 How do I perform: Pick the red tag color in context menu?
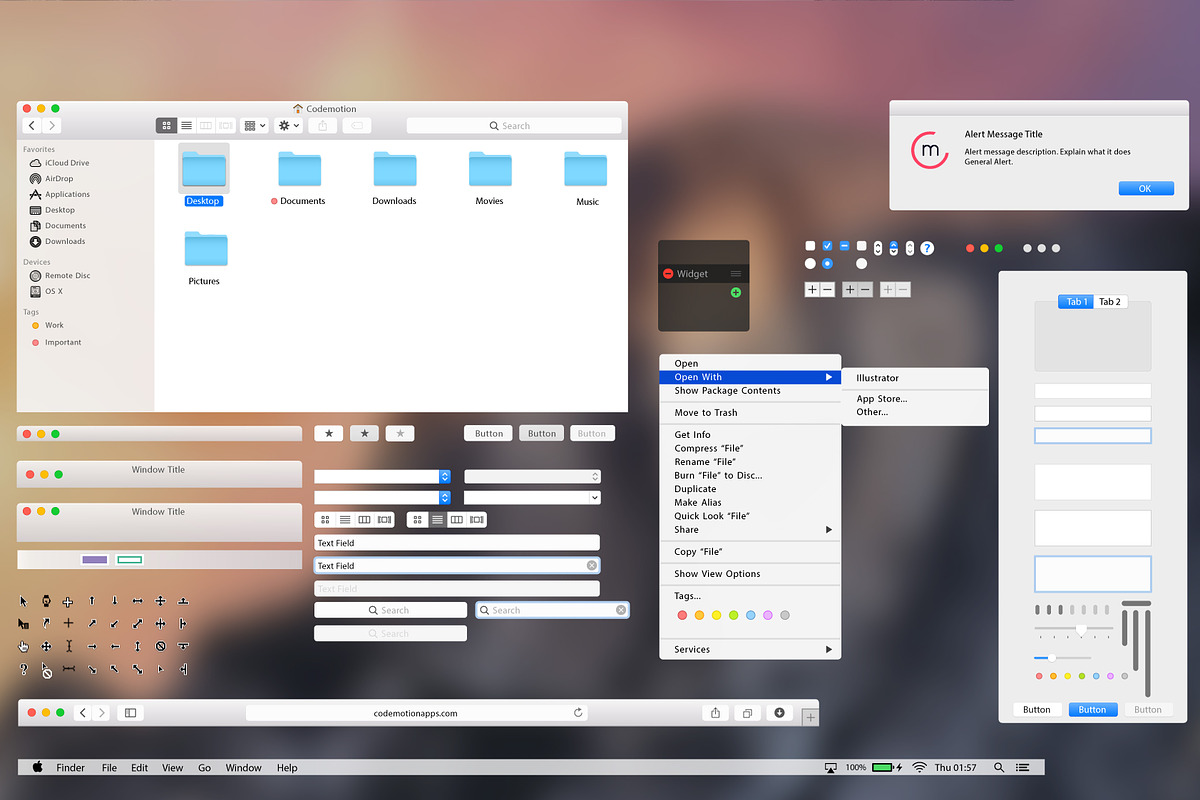point(683,615)
